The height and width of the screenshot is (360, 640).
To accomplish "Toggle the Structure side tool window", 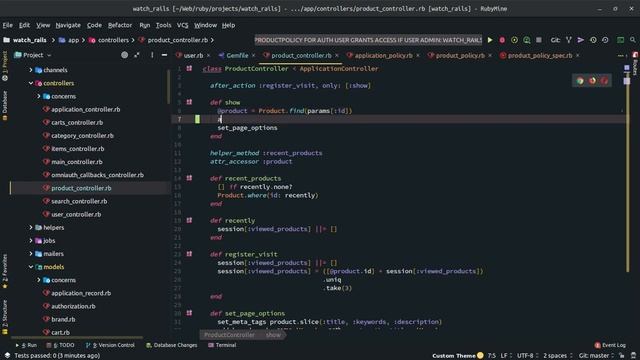I will (5, 318).
